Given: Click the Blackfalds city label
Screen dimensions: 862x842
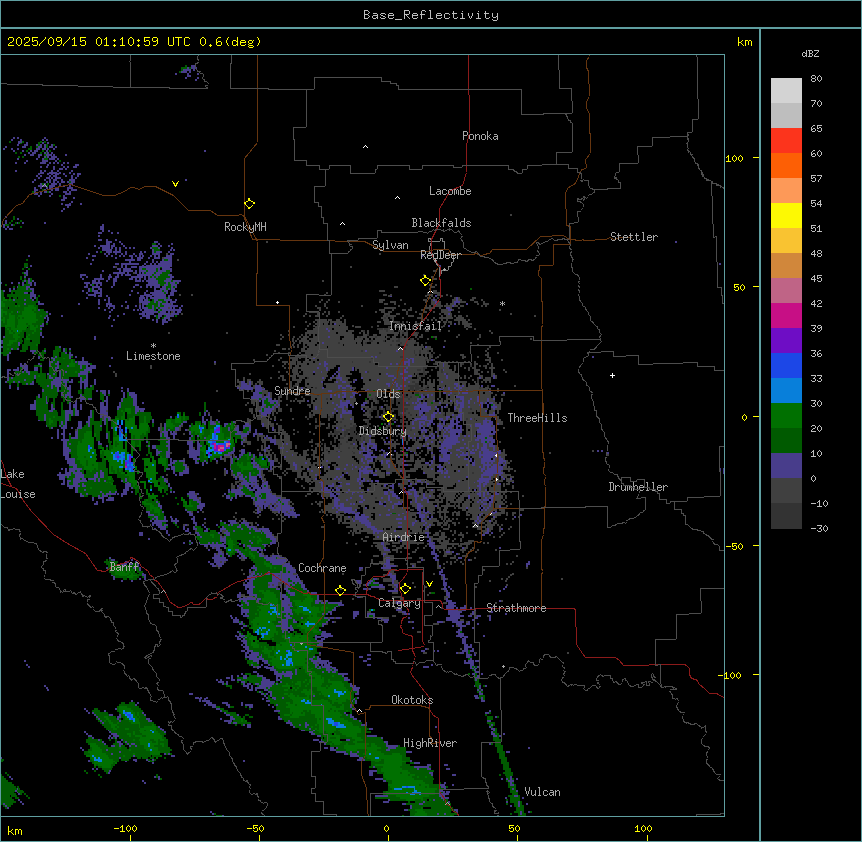Looking at the screenshot, I should 441,223.
